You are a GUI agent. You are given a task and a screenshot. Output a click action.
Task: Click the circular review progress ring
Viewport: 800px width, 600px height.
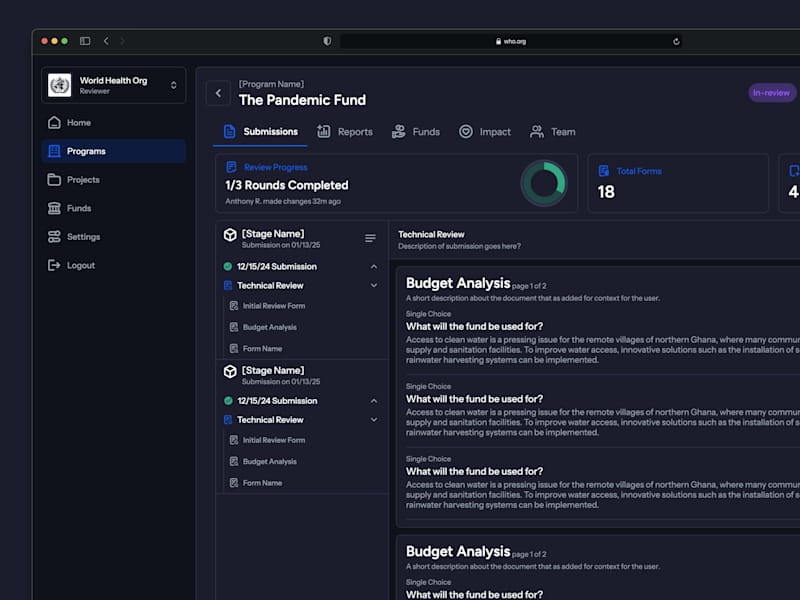(544, 183)
